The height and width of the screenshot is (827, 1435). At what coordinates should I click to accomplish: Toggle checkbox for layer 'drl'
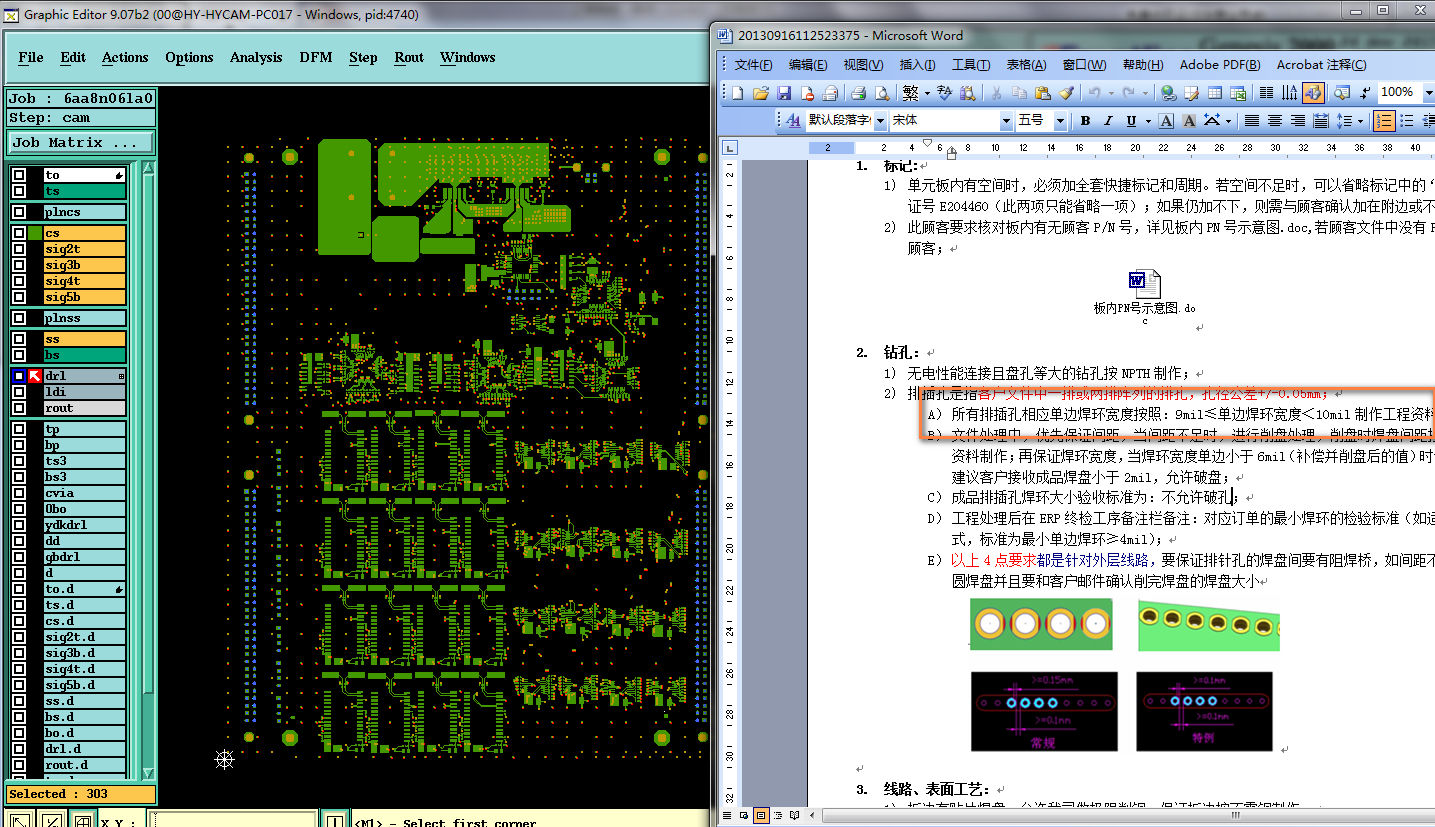coord(18,376)
